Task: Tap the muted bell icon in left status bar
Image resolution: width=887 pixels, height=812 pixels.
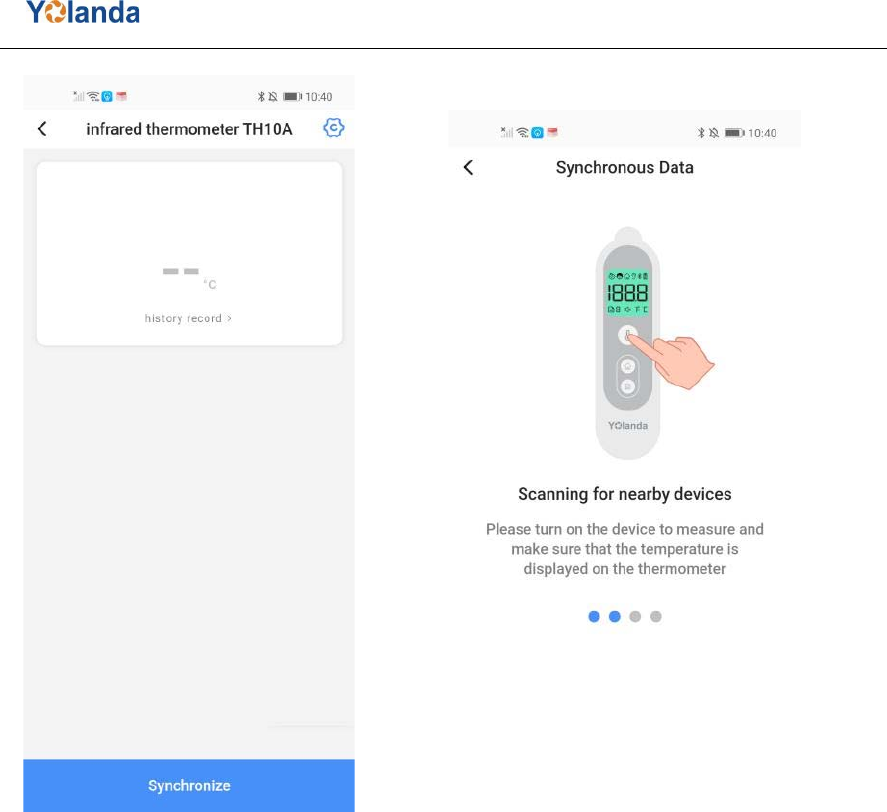Action: pos(273,97)
